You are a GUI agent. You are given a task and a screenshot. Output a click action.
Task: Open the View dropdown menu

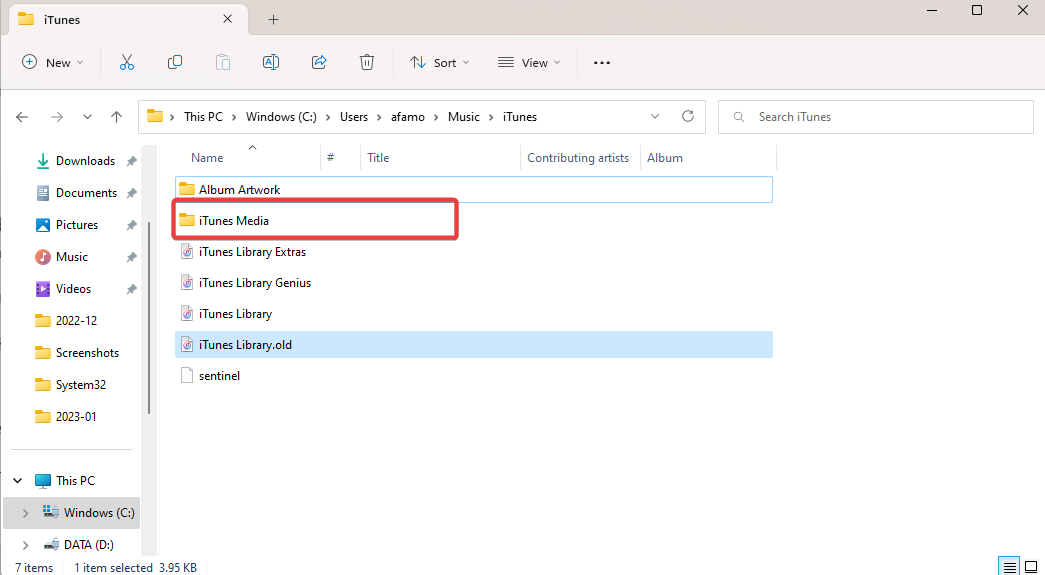tap(530, 63)
